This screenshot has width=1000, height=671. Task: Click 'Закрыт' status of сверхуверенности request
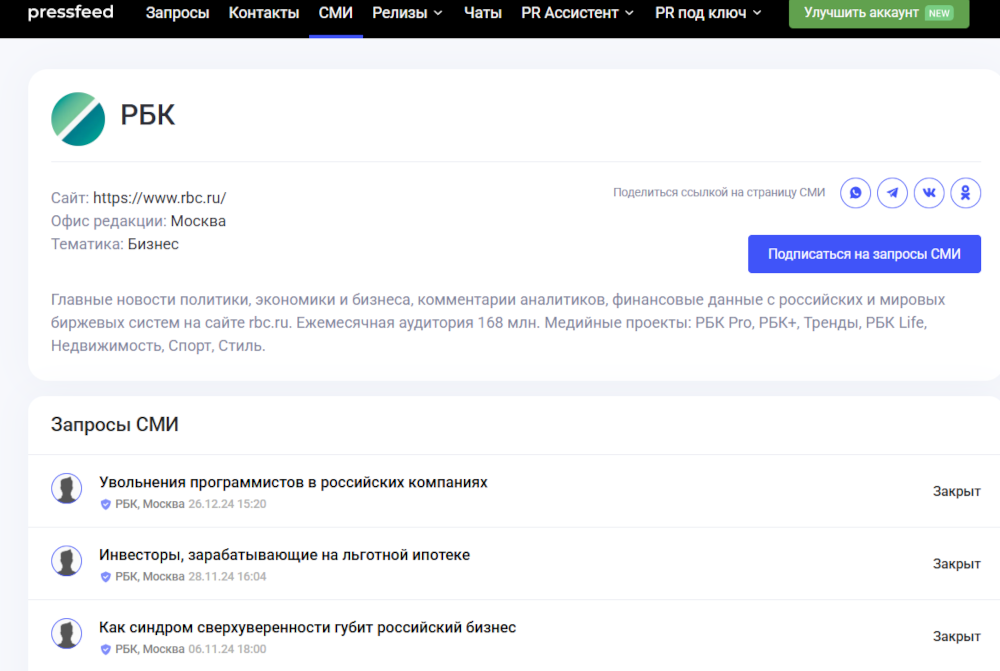tap(957, 637)
